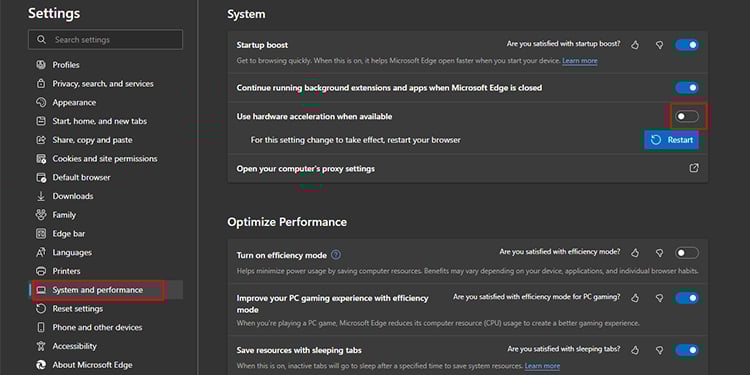
Task: Give thumbs down for efficiency mode
Action: tap(660, 253)
